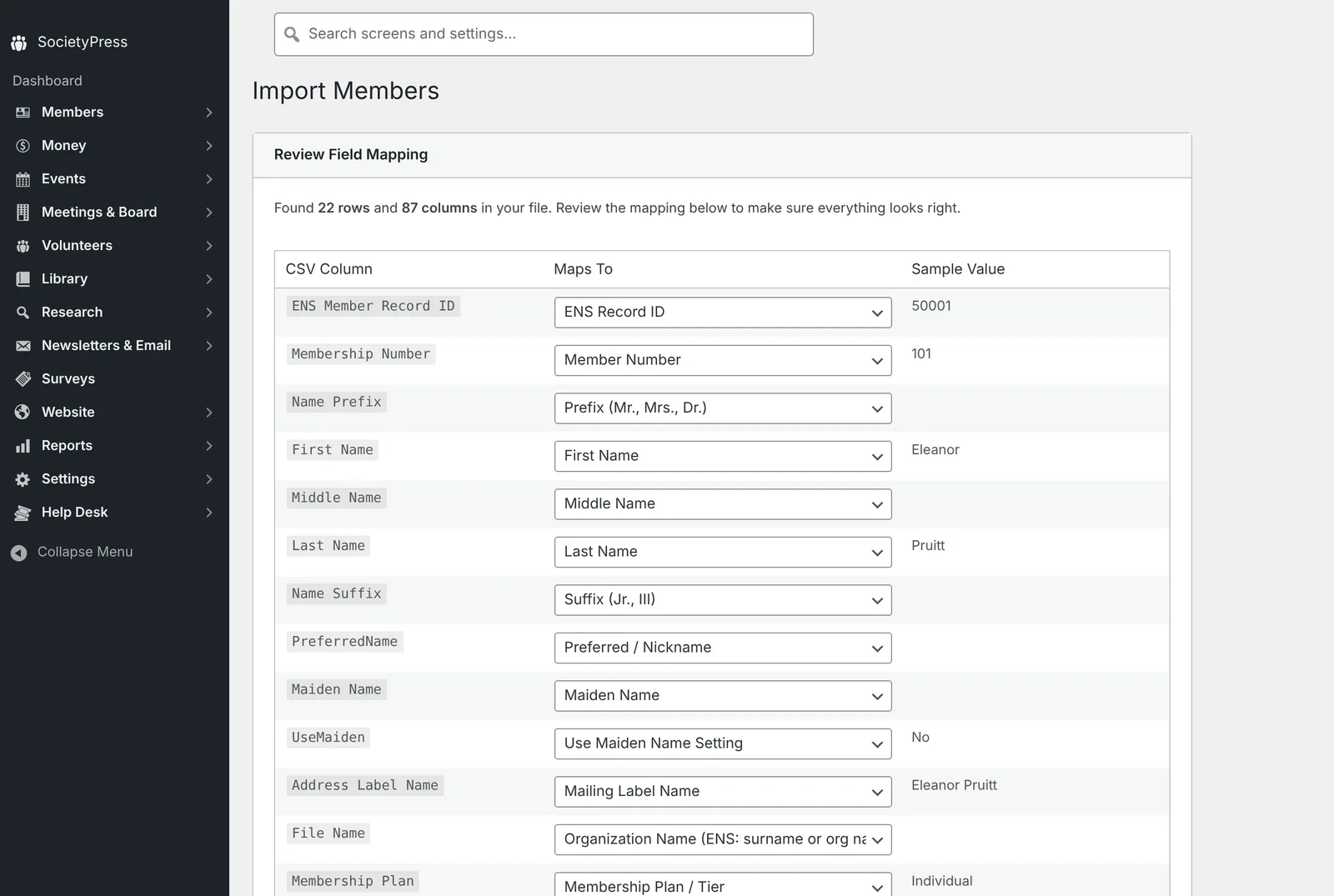Click the Help Desk icon
Viewport: 1334px width, 896px height.
point(23,513)
